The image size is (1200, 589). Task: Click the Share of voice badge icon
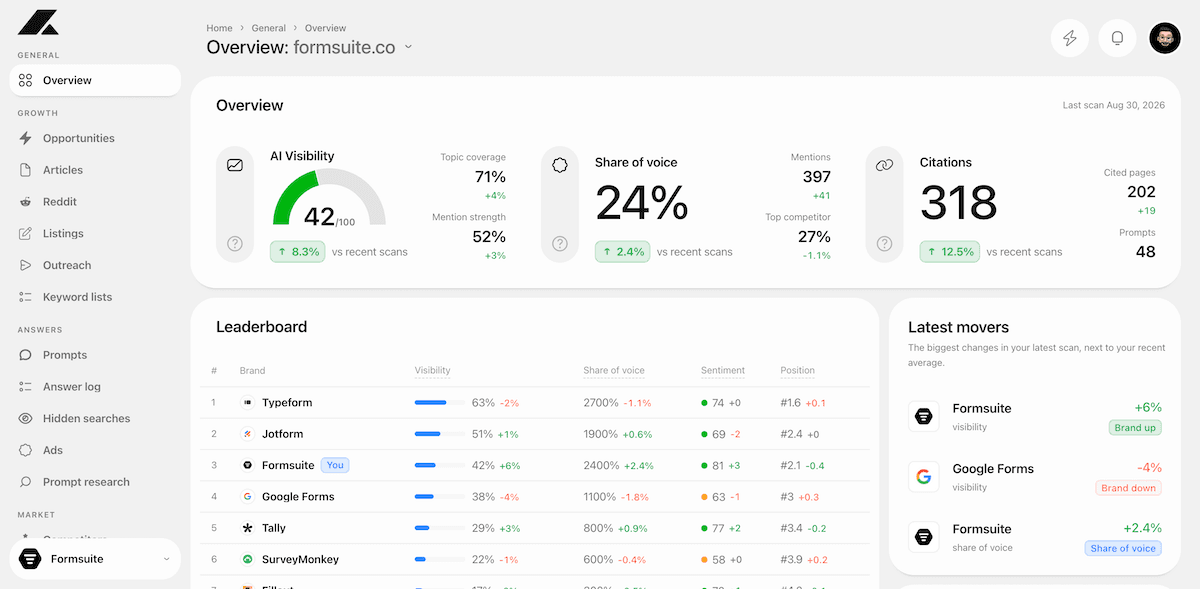[560, 165]
